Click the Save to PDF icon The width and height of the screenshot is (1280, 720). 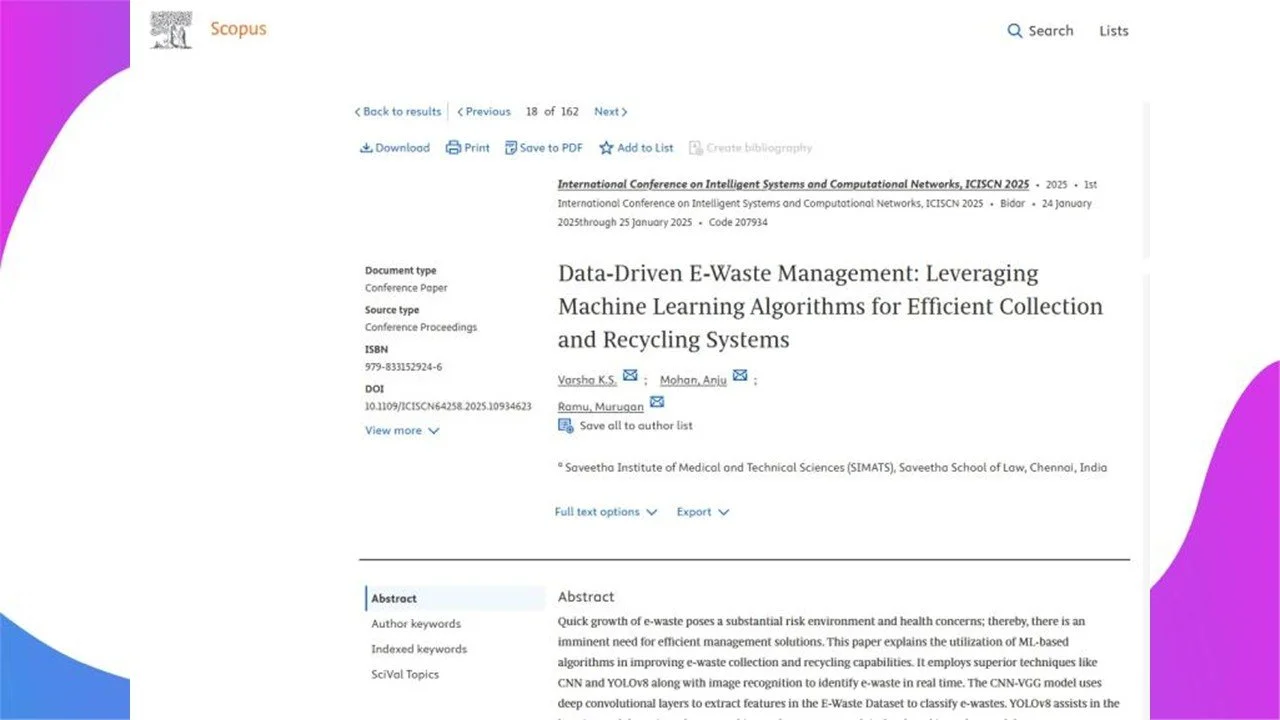[511, 148]
